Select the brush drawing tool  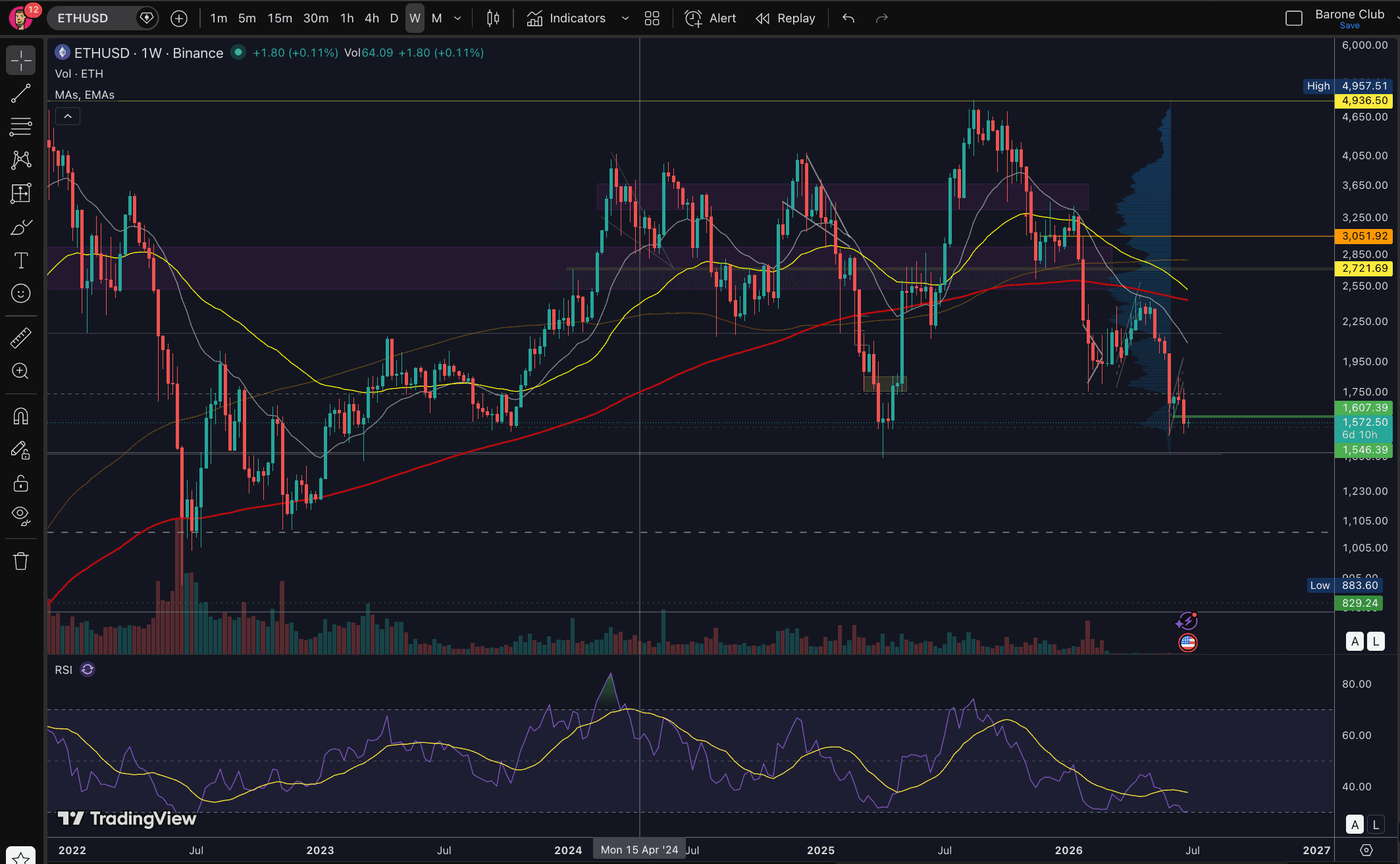21,227
